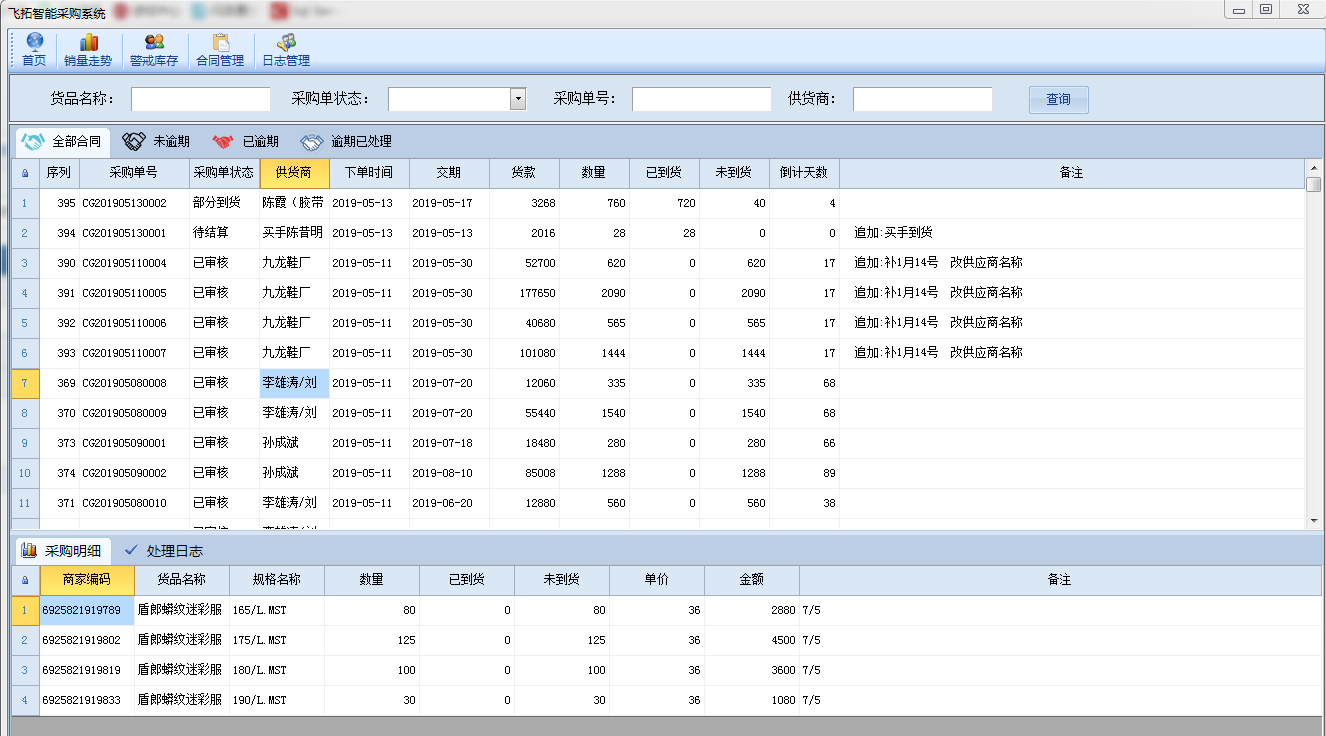Viewport: 1326px width, 736px height.
Task: Sort by the 序列 column header
Action: (59, 173)
